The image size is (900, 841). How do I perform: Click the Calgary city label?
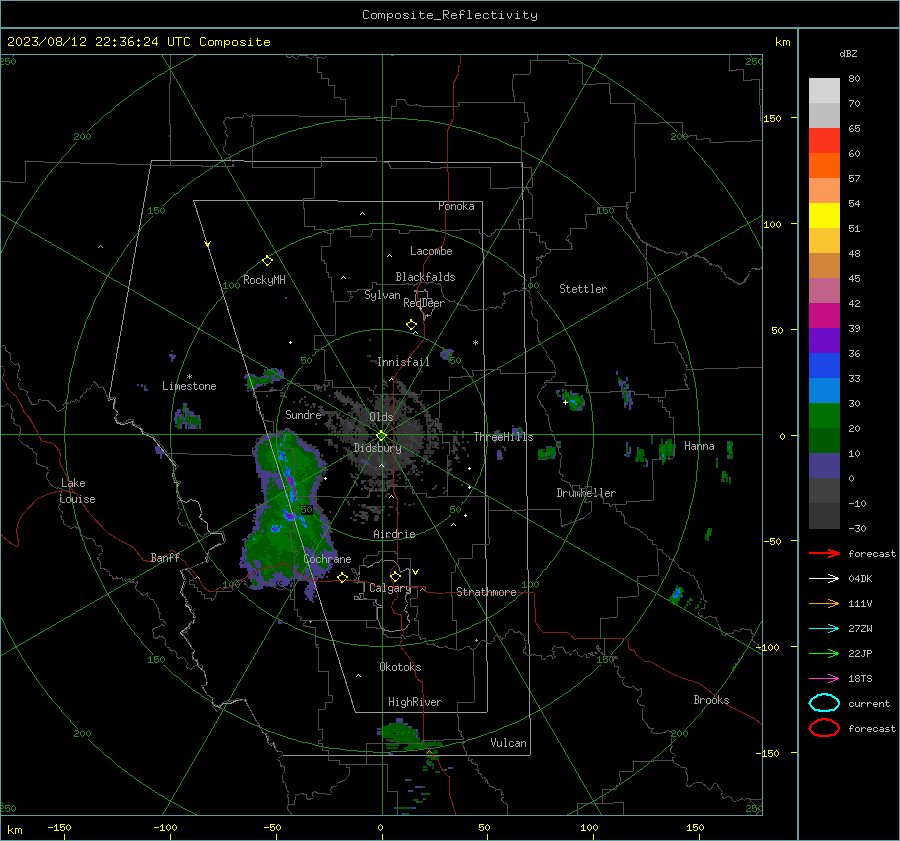click(x=390, y=588)
